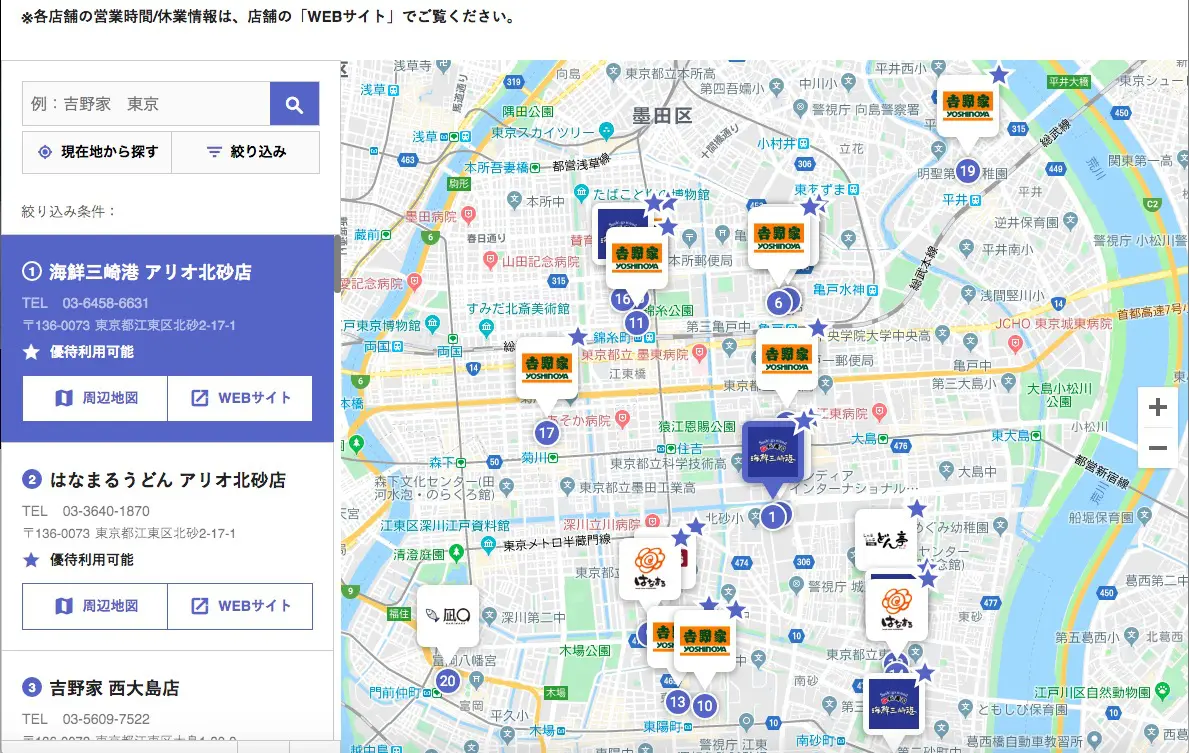Screen dimensions: 1189x753
Task: Open 周辺地図 for 海鮮三崎港 アリオ北砂店
Action: click(x=95, y=398)
